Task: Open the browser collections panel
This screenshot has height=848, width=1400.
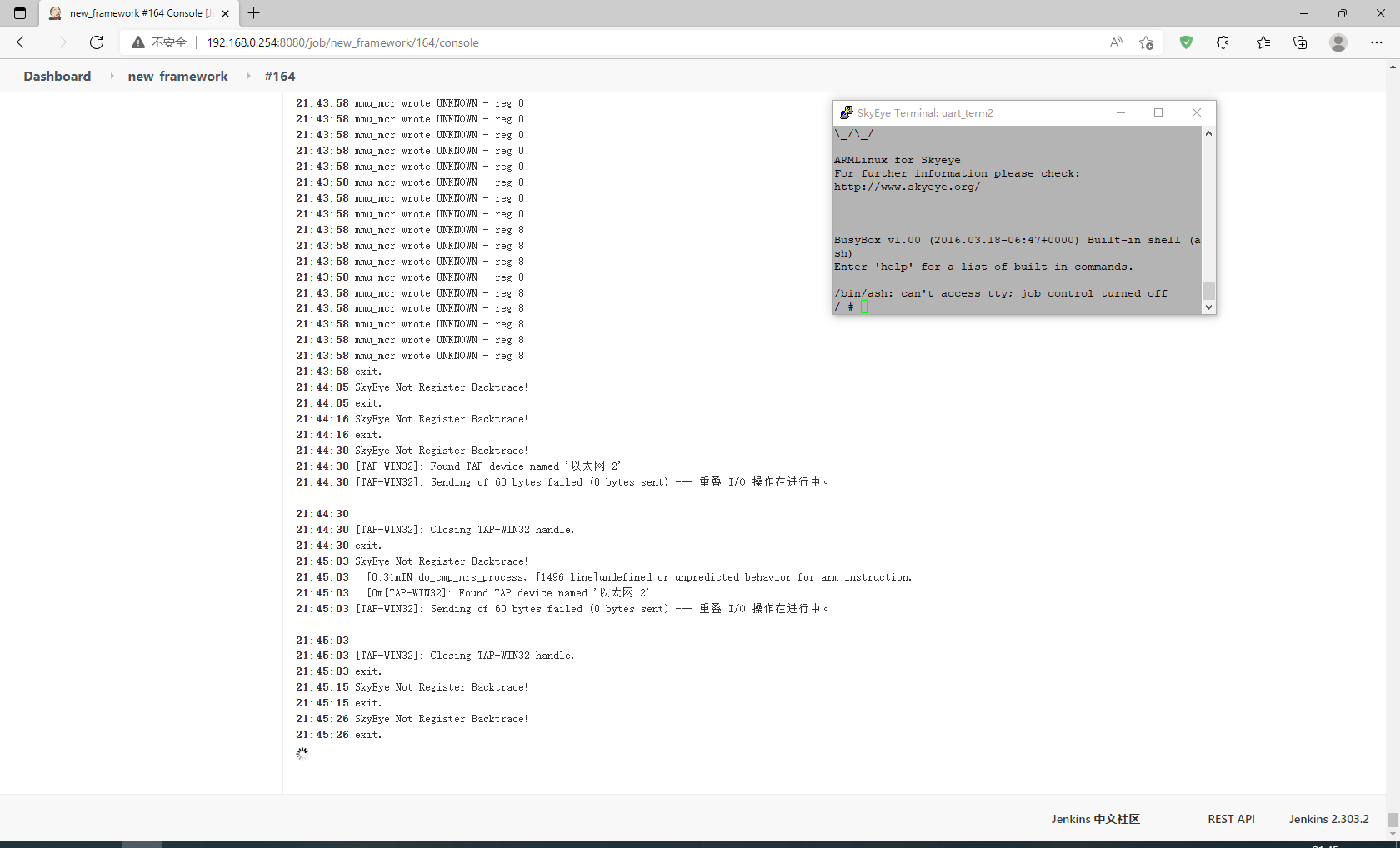Action: coord(1300,42)
